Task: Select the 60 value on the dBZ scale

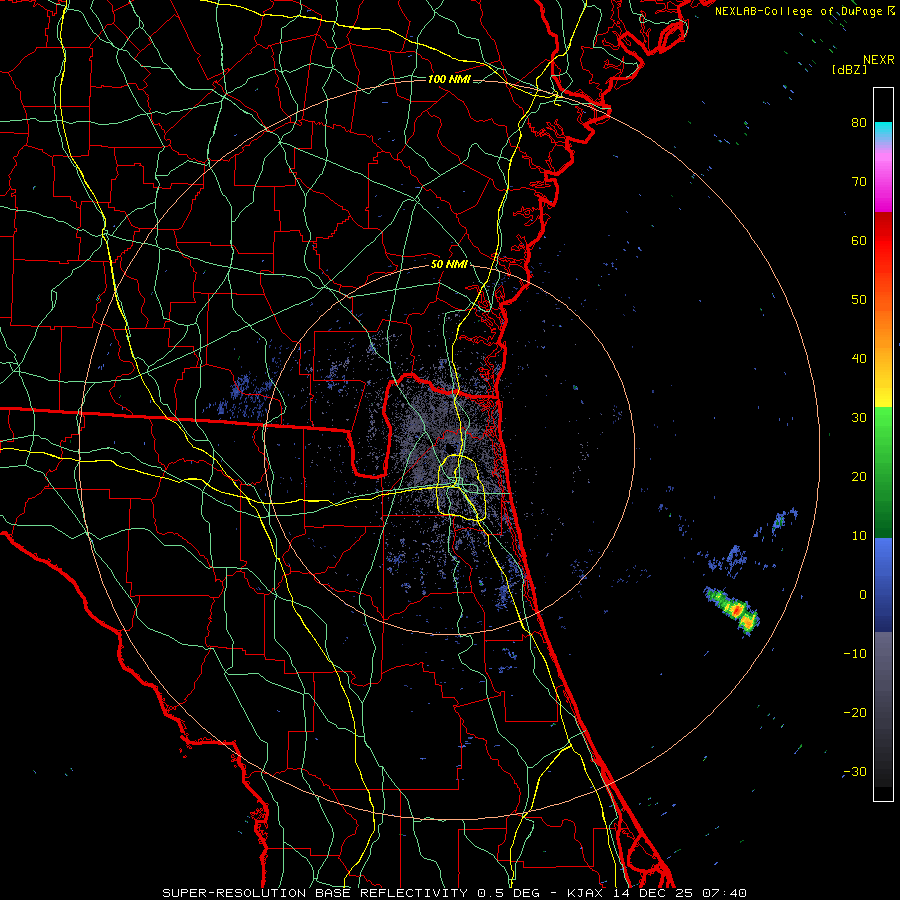Action: (x=859, y=240)
